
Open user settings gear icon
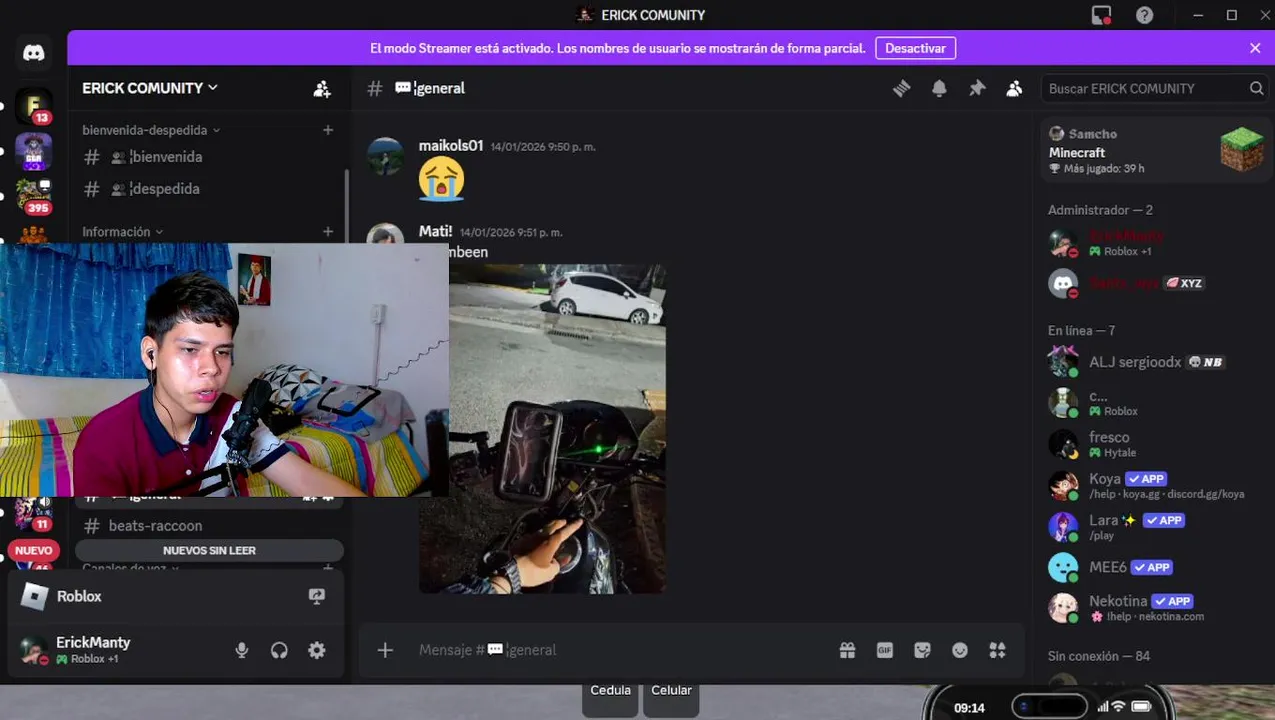pyautogui.click(x=317, y=650)
